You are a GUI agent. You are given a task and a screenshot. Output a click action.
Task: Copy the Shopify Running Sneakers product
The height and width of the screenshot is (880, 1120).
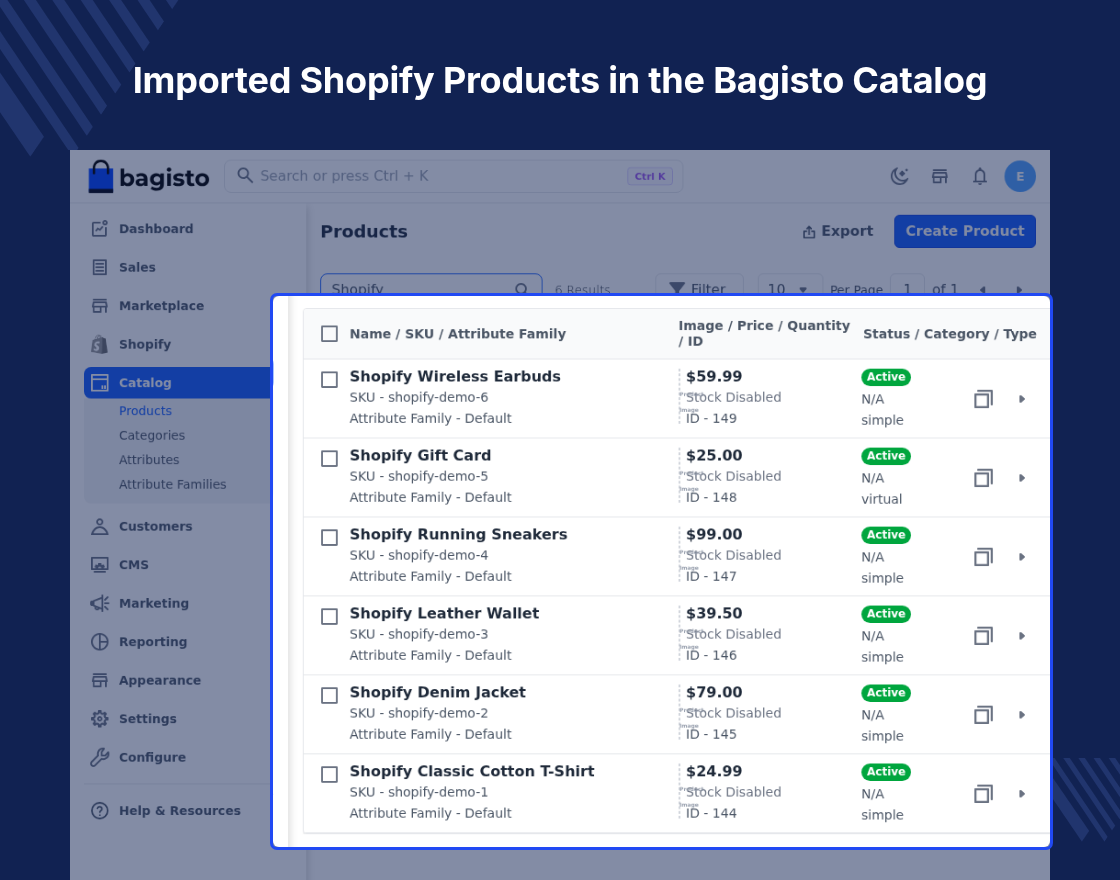984,556
